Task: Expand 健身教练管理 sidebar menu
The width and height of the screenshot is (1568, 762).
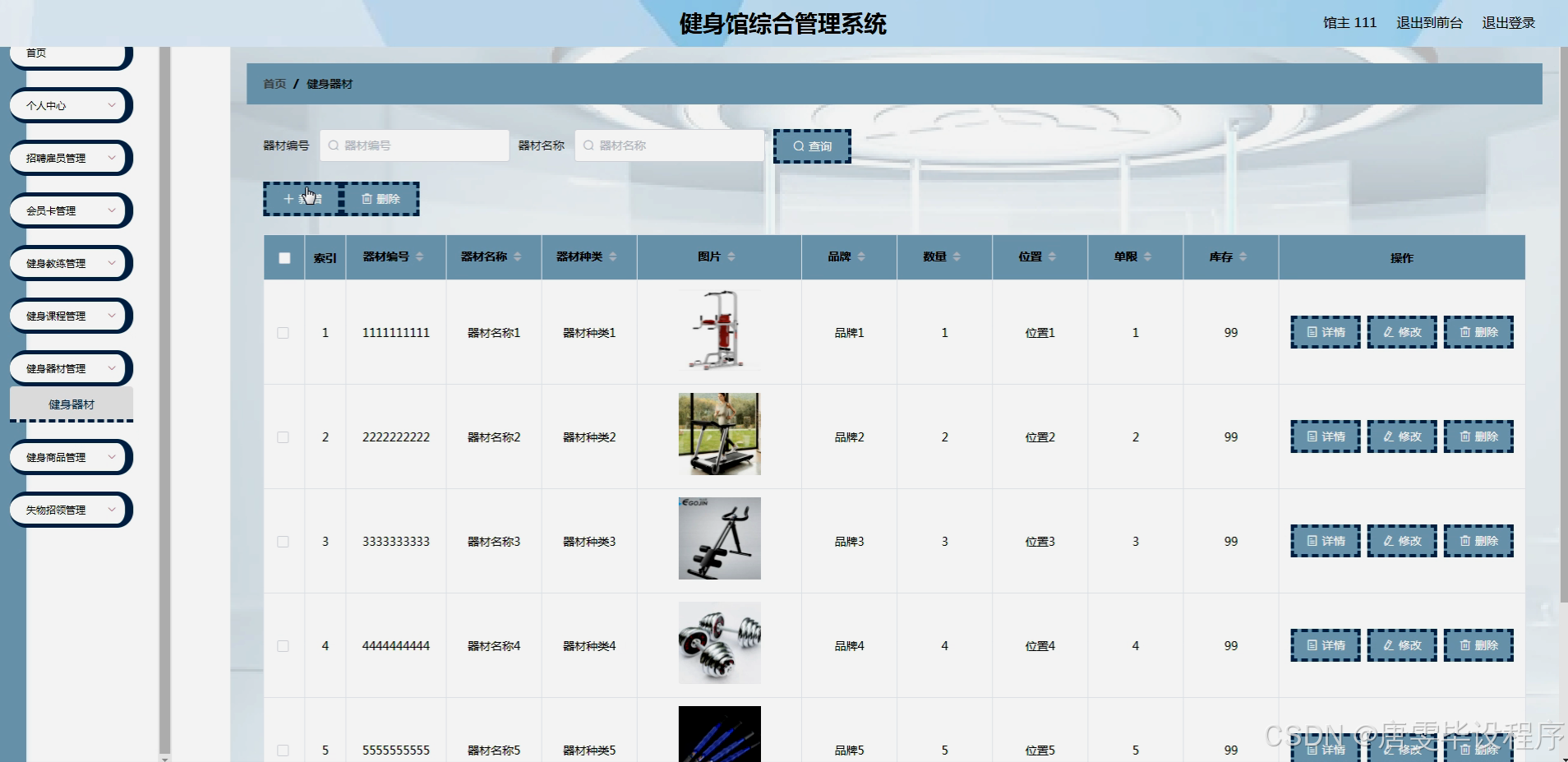Action: (70, 263)
